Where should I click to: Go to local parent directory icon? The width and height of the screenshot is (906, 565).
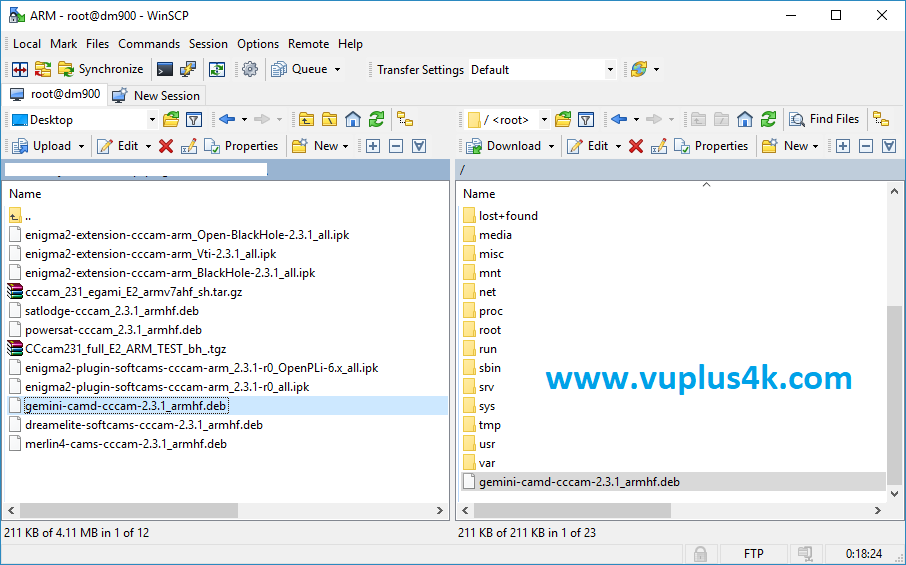click(x=306, y=120)
